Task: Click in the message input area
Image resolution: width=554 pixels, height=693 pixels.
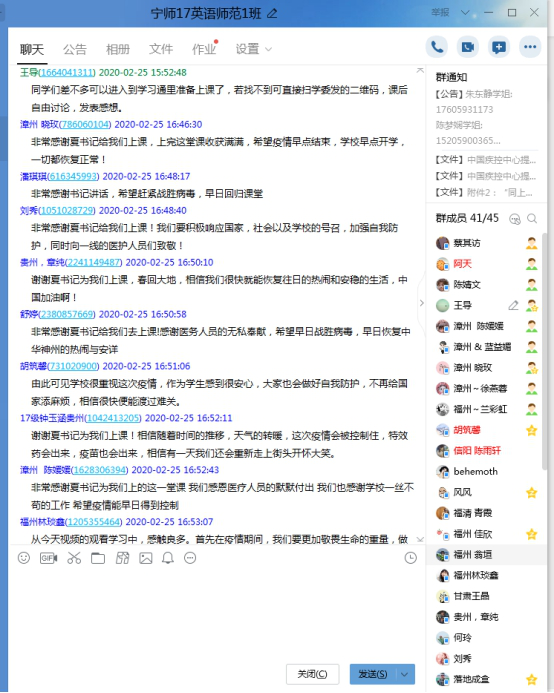Action: (217, 614)
